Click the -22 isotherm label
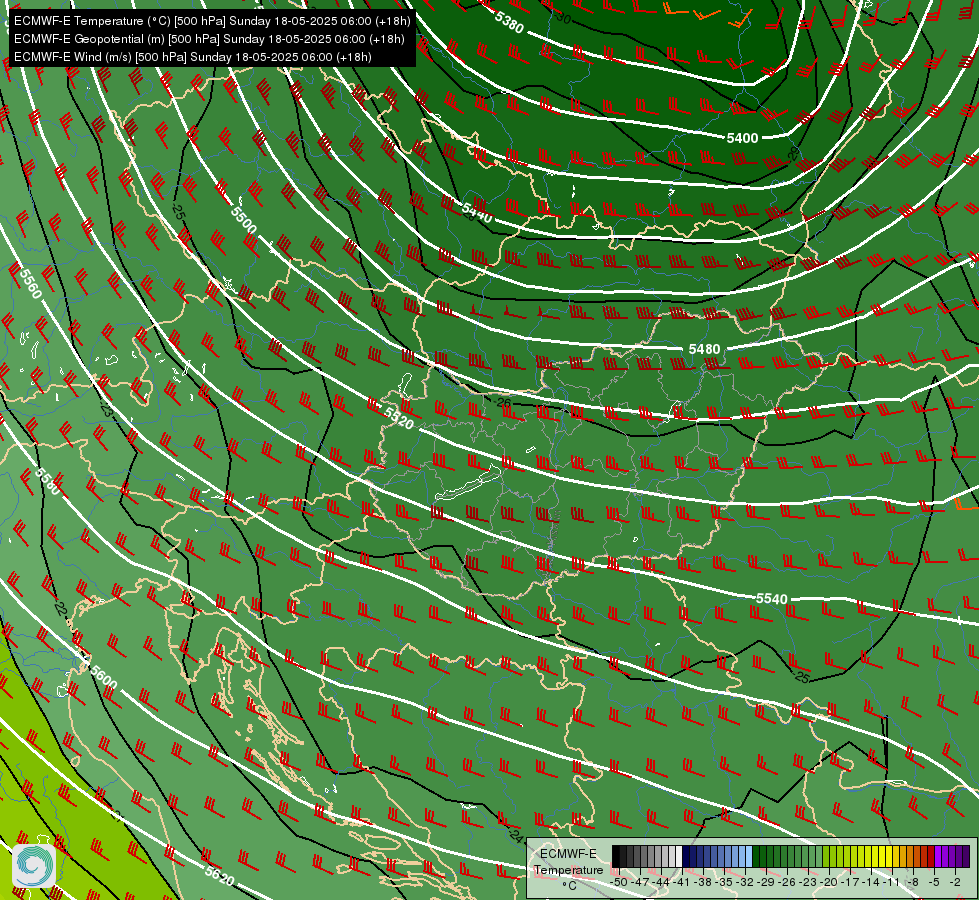 click(60, 608)
